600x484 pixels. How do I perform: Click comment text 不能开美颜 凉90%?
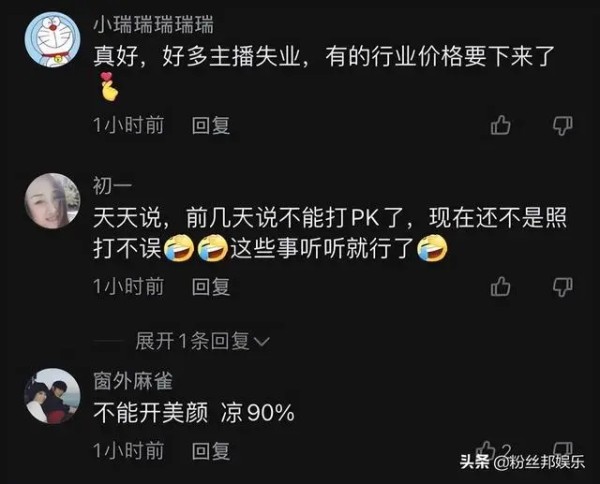coord(194,413)
